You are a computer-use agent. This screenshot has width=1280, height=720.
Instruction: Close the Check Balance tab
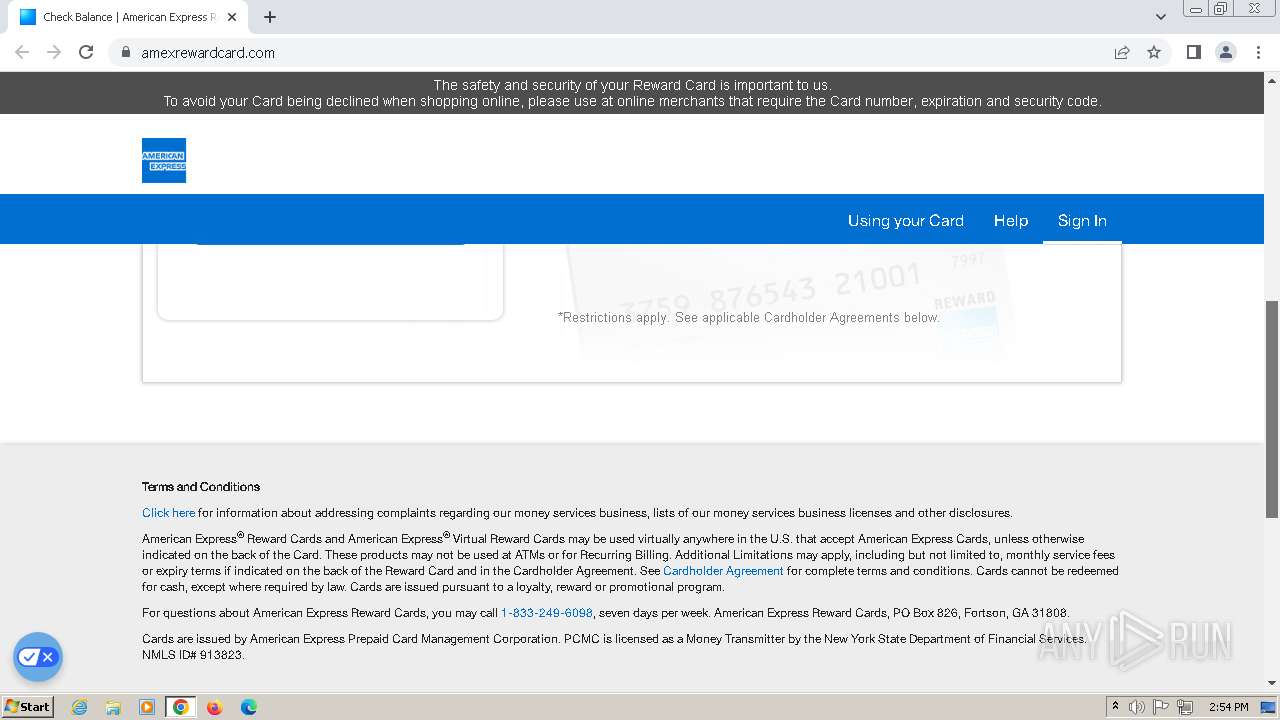[232, 17]
